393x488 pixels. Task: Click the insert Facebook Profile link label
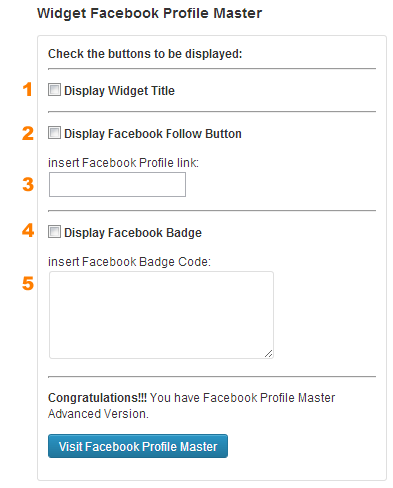click(123, 163)
